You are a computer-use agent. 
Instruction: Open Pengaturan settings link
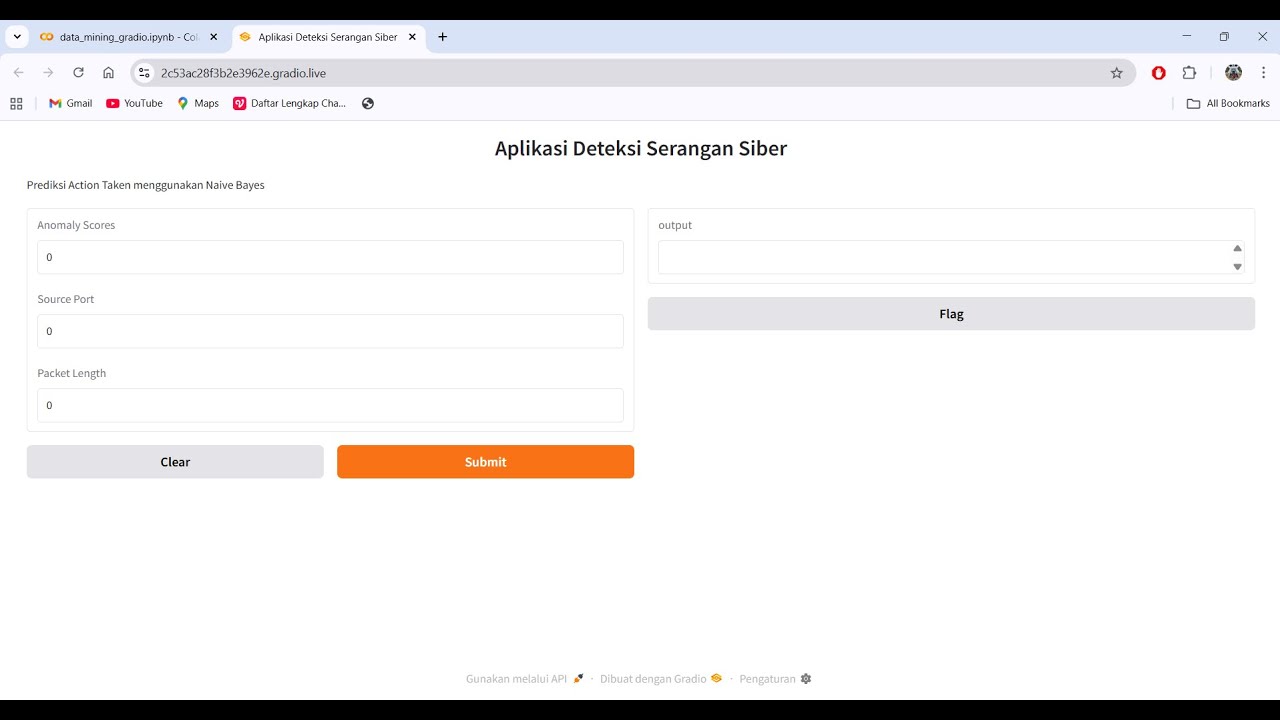click(x=775, y=679)
